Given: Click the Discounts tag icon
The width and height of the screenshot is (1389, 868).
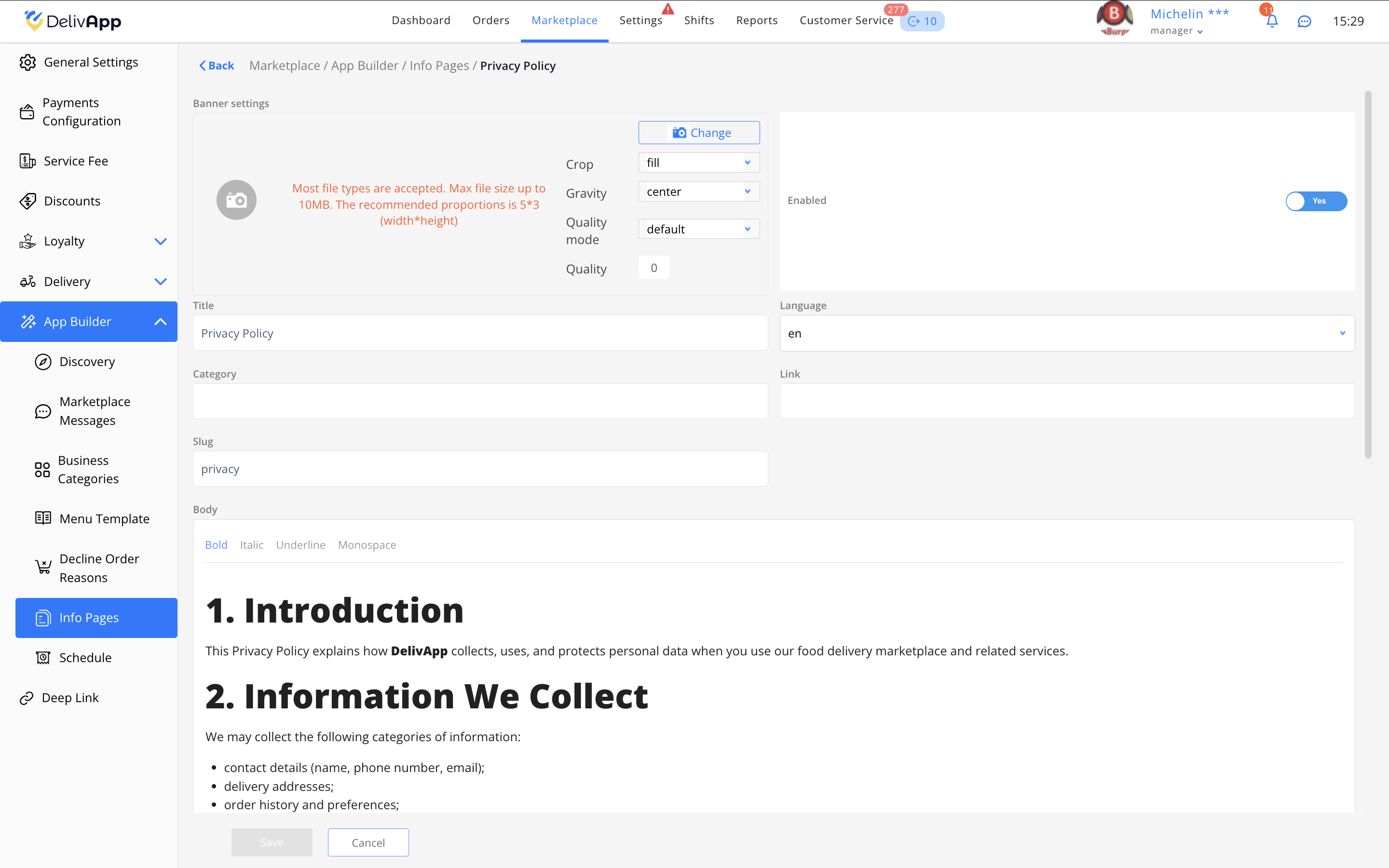Looking at the screenshot, I should coord(27,201).
